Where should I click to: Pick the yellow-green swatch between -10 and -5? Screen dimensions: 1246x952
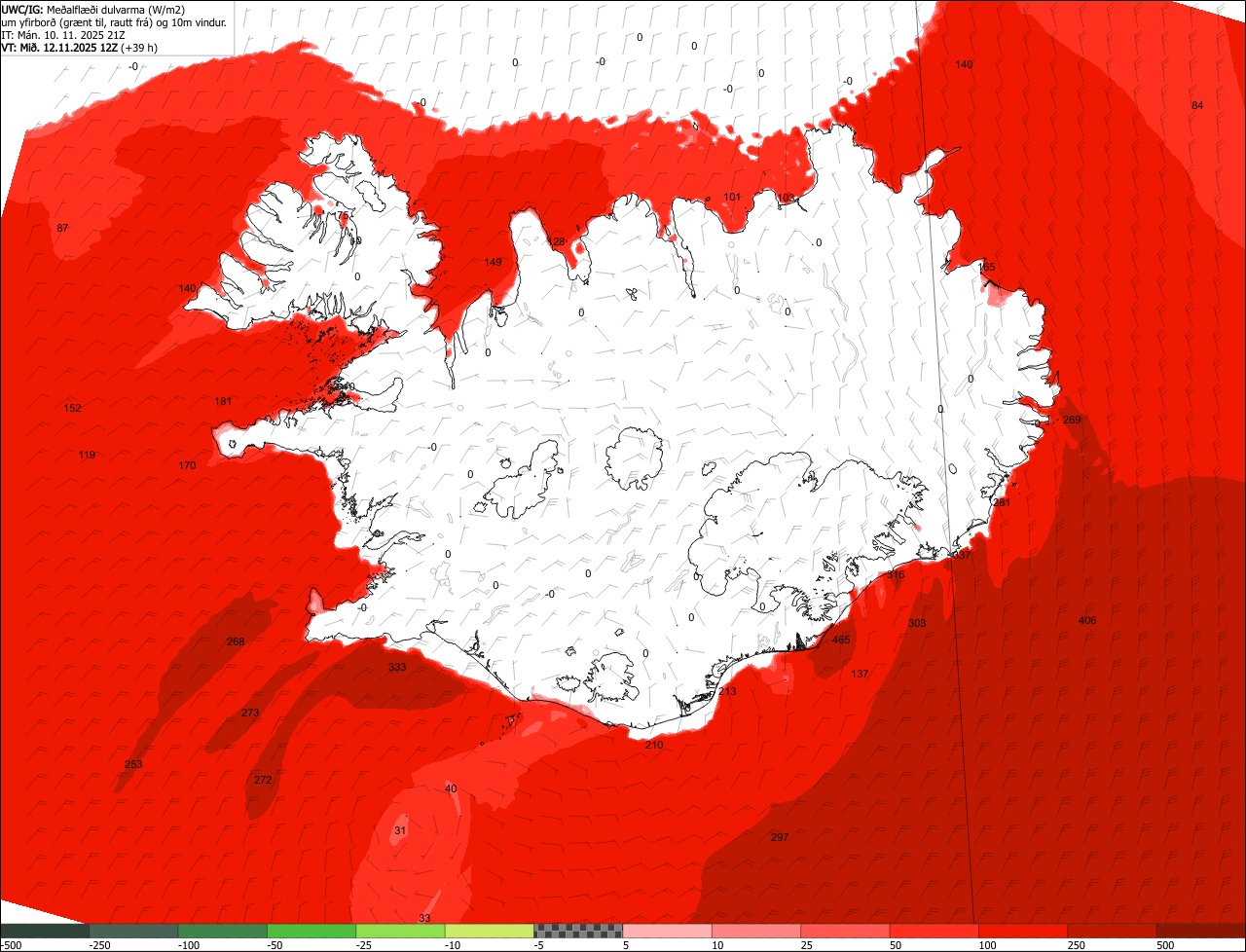(489, 931)
